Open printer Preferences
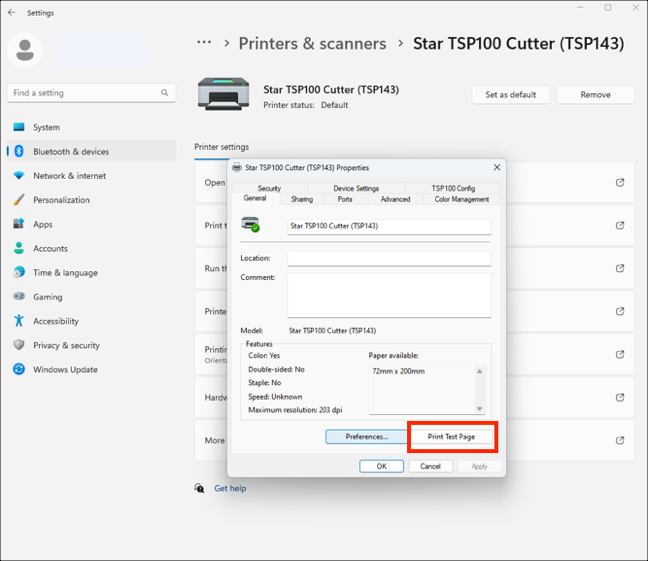This screenshot has height=561, width=648. coord(367,437)
